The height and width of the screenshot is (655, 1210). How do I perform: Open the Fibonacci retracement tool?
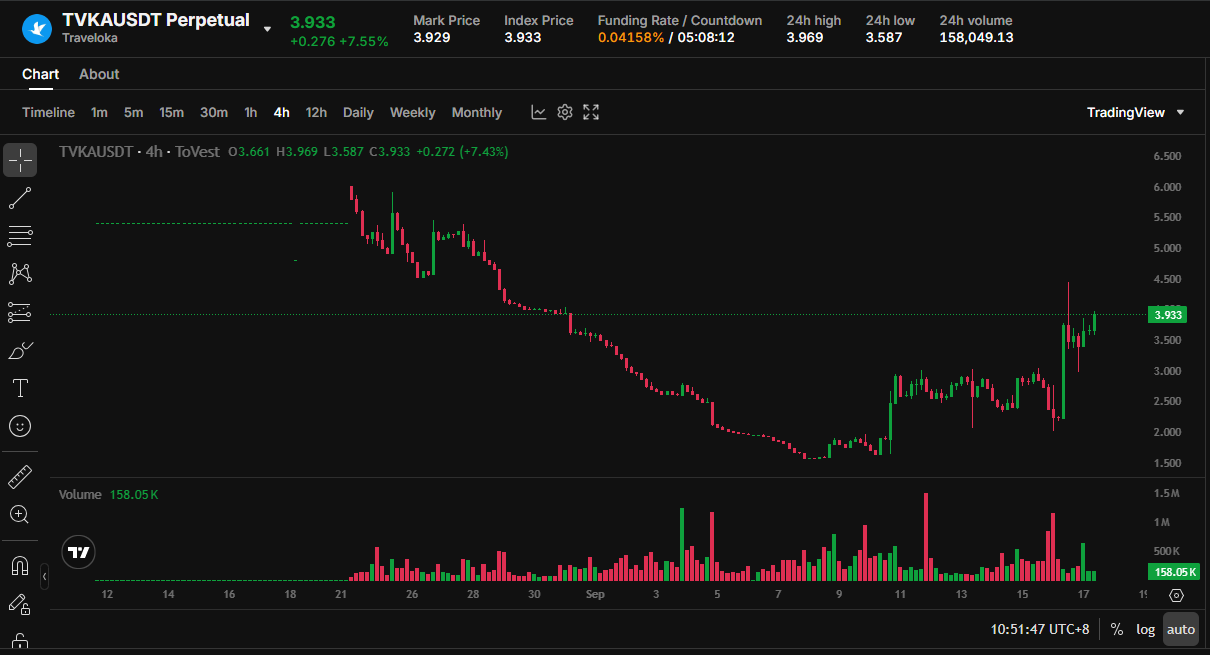(20, 236)
